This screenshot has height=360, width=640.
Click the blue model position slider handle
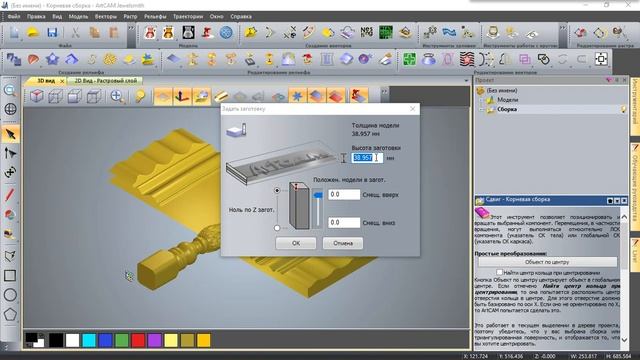click(x=318, y=196)
